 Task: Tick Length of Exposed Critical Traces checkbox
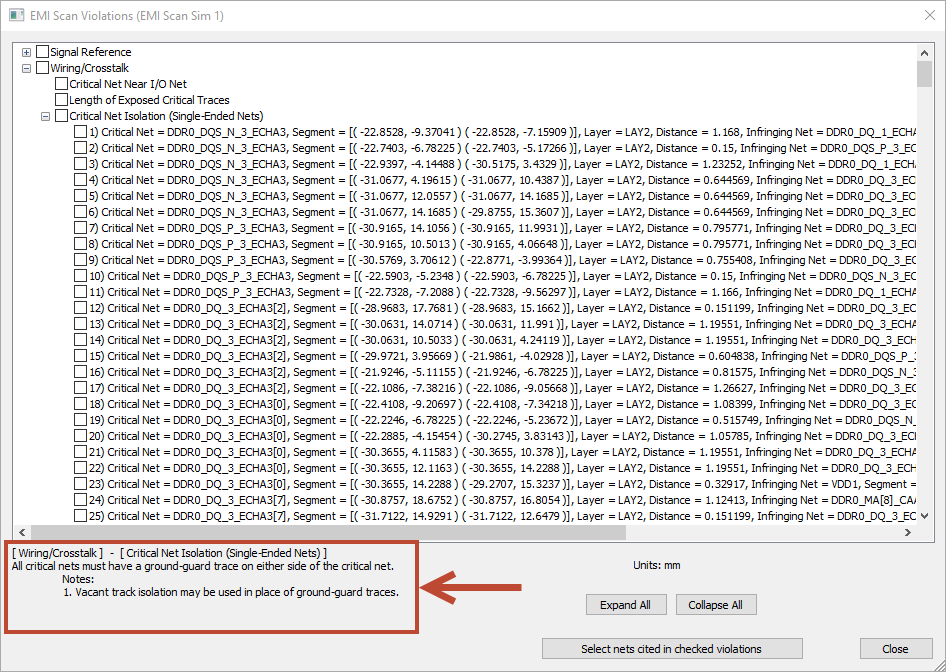click(62, 100)
